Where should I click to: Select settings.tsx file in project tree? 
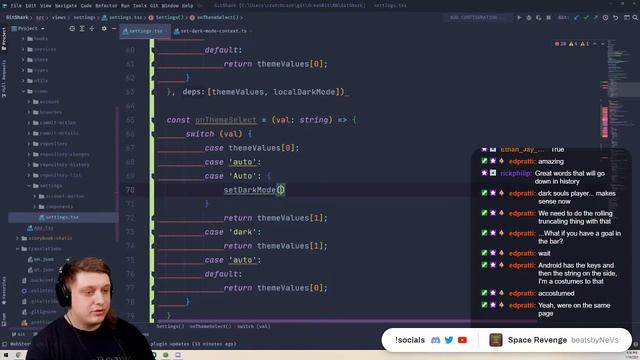pos(62,218)
